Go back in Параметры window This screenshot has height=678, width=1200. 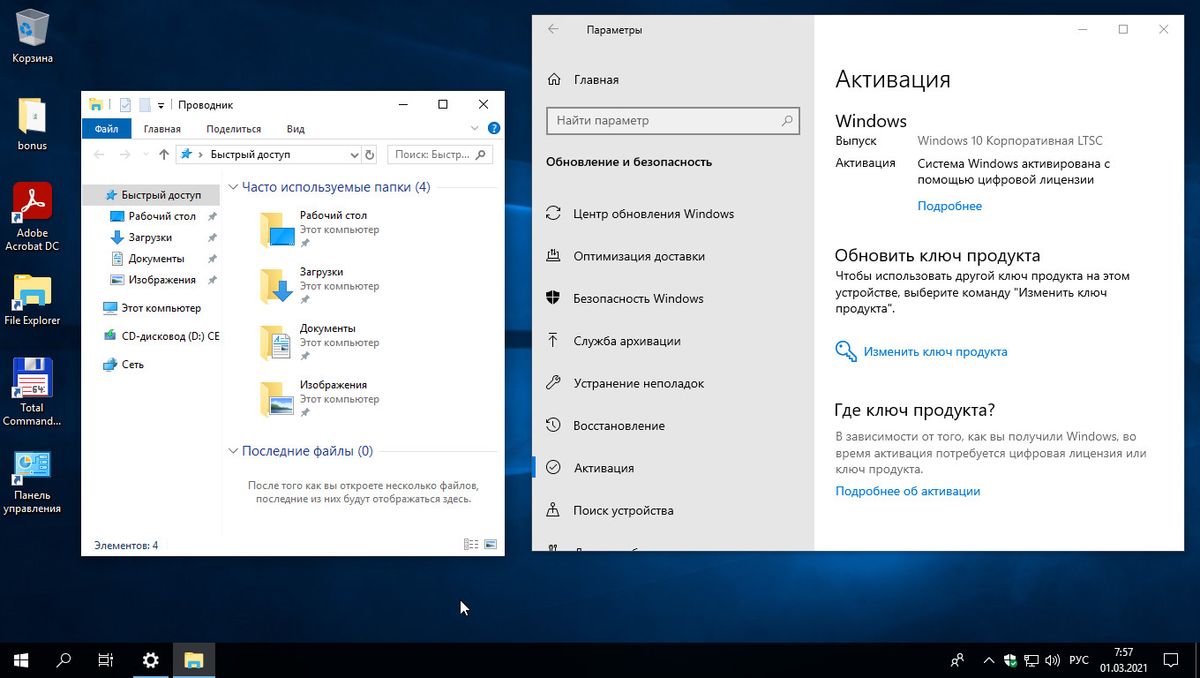553,30
